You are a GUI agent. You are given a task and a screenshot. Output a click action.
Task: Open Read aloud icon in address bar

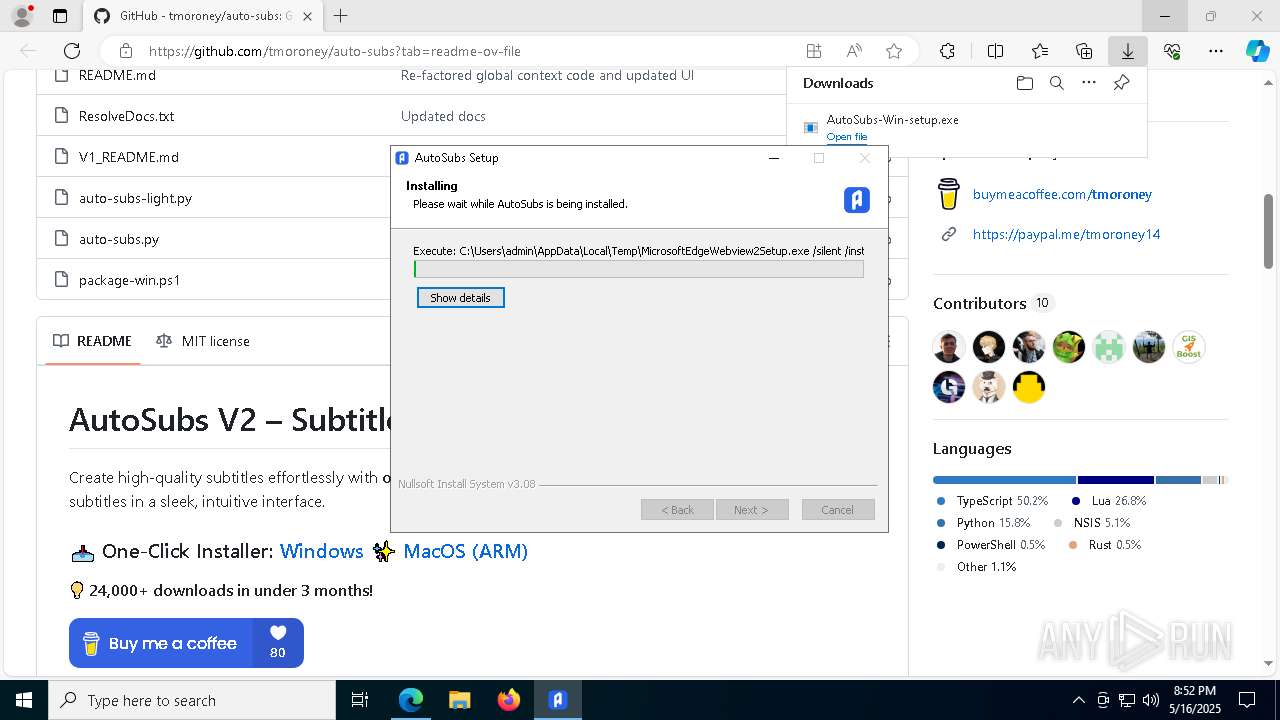[854, 51]
